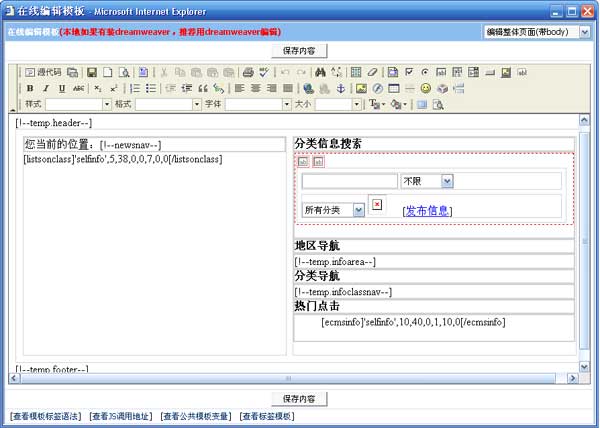Screen dimensions: 600x428
Task: Click the search keyword input field
Action: click(349, 181)
